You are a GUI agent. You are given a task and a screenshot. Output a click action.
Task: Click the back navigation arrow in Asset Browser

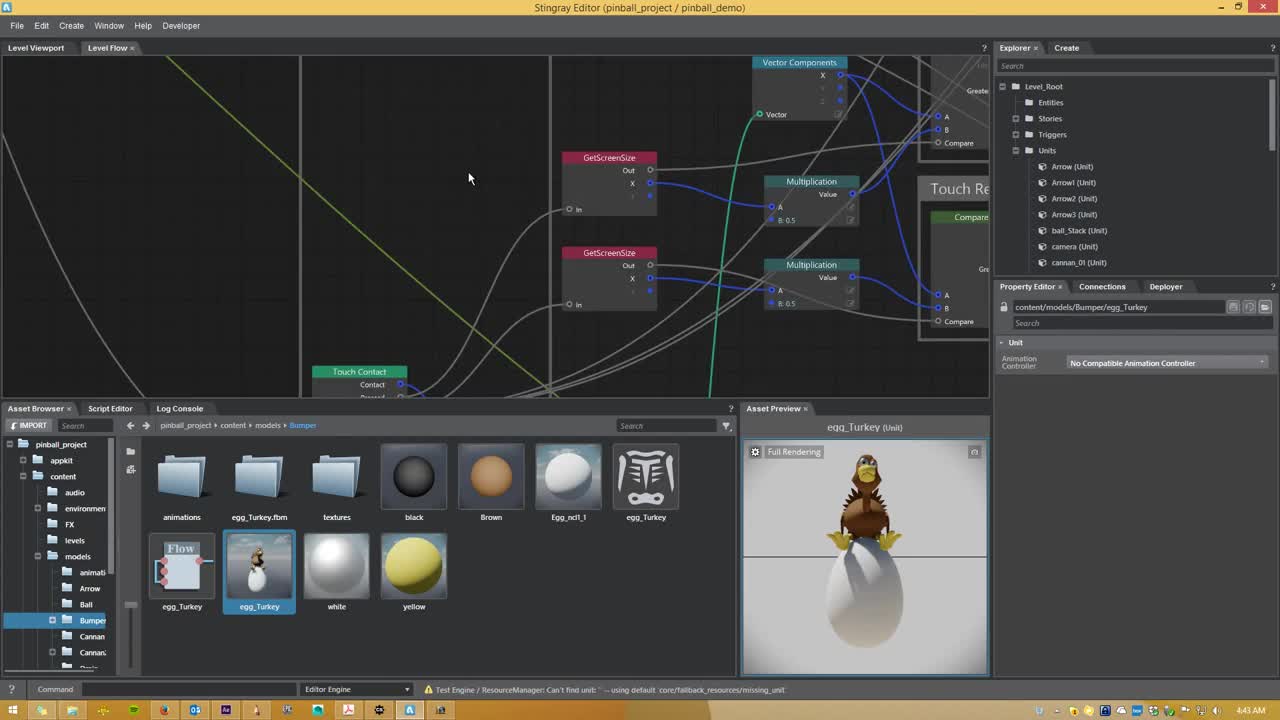click(x=130, y=425)
